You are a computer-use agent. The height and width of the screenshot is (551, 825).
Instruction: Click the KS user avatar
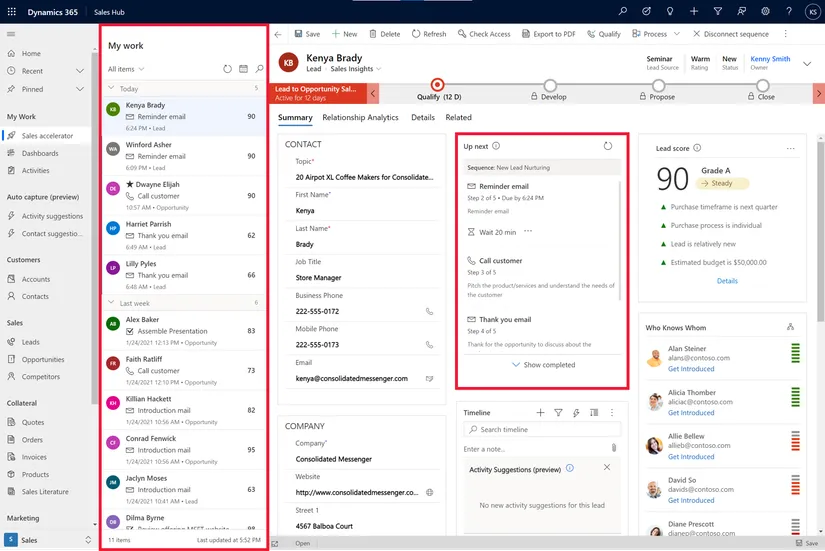coord(812,12)
